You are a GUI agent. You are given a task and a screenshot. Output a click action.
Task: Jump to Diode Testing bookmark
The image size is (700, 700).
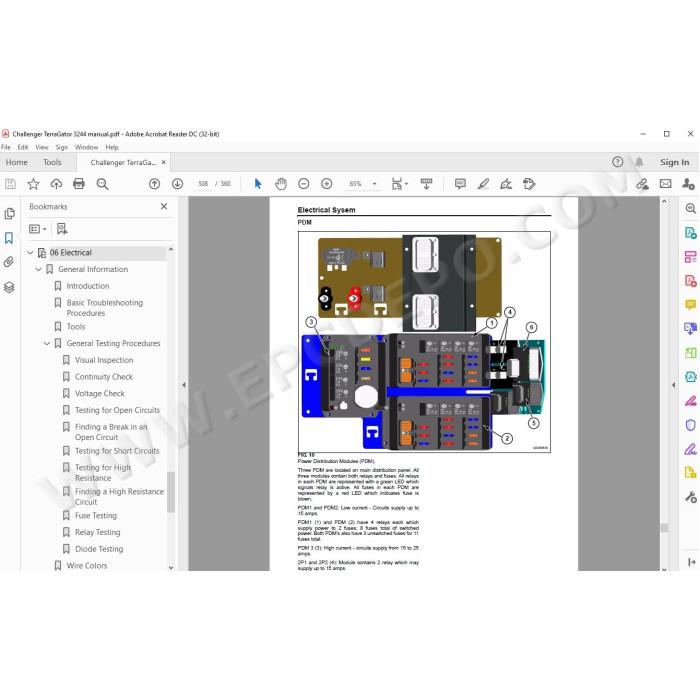pyautogui.click(x=99, y=549)
